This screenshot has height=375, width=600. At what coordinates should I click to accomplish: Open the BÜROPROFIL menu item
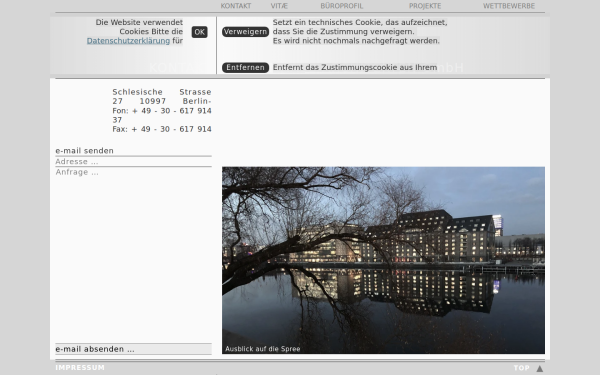pyautogui.click(x=342, y=6)
